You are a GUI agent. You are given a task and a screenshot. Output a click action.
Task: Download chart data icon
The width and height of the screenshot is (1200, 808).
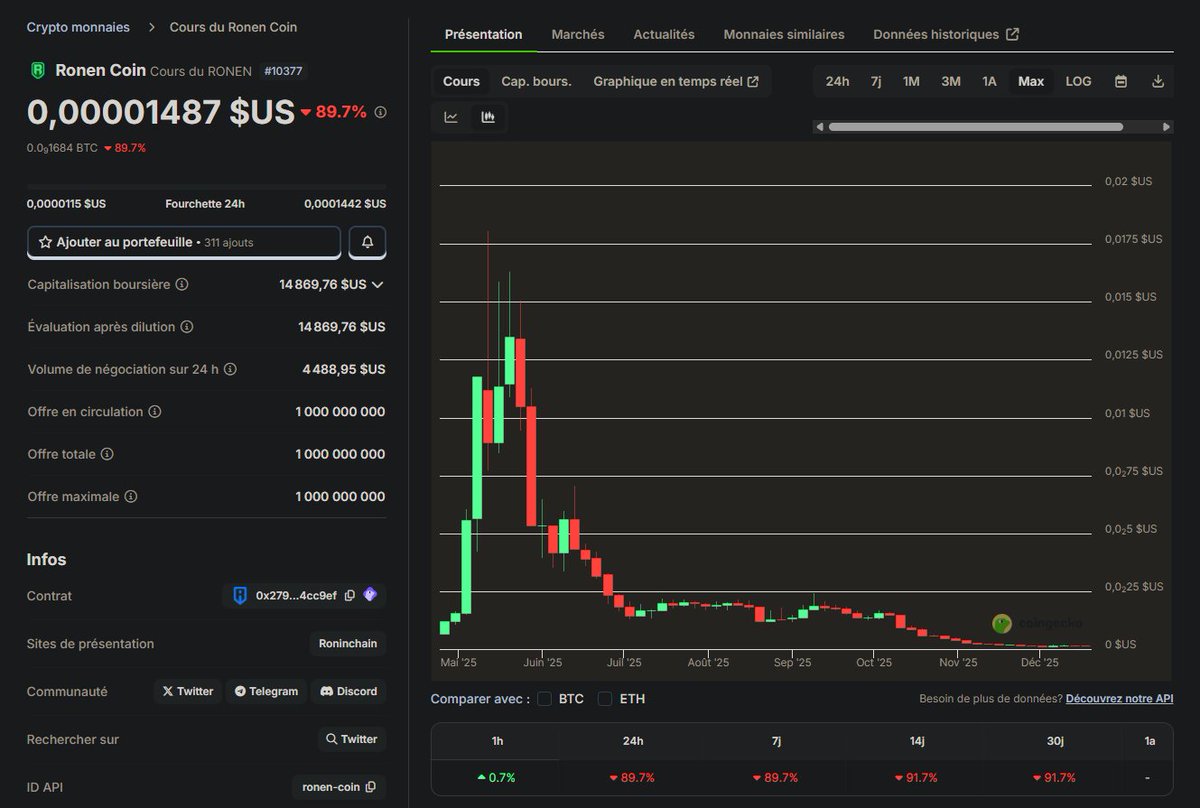point(1158,81)
